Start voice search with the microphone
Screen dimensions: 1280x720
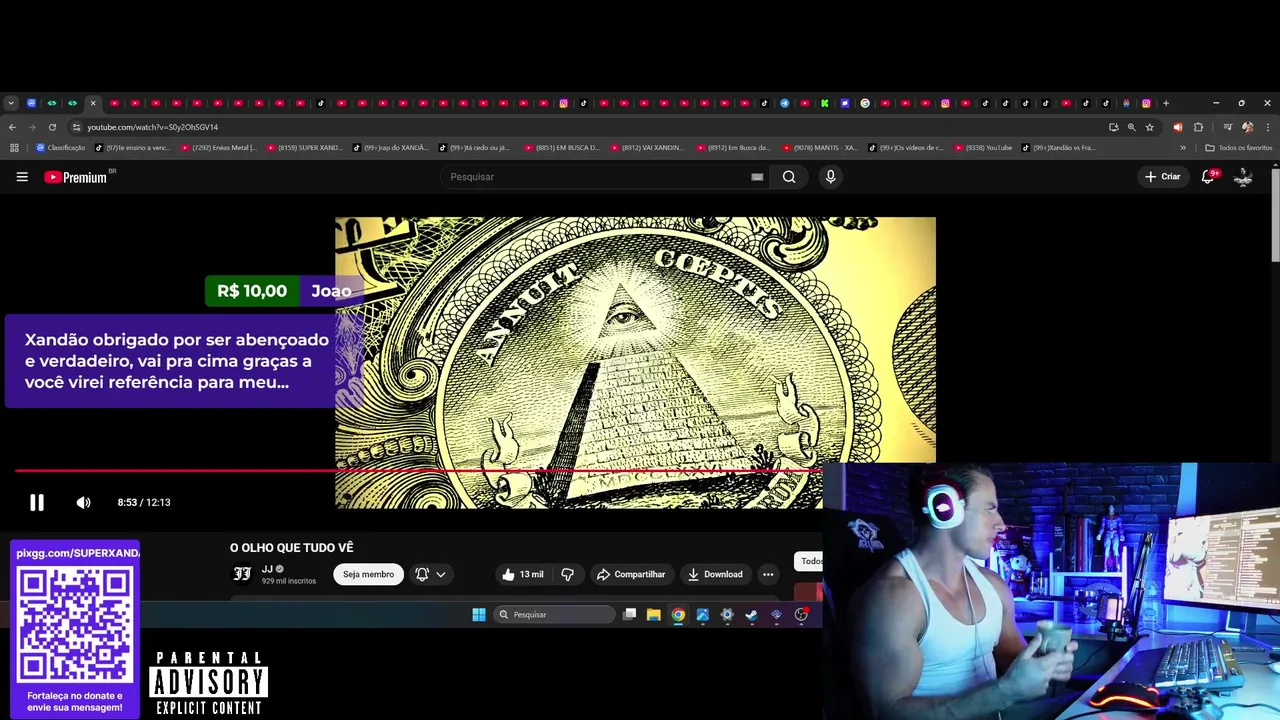830,177
